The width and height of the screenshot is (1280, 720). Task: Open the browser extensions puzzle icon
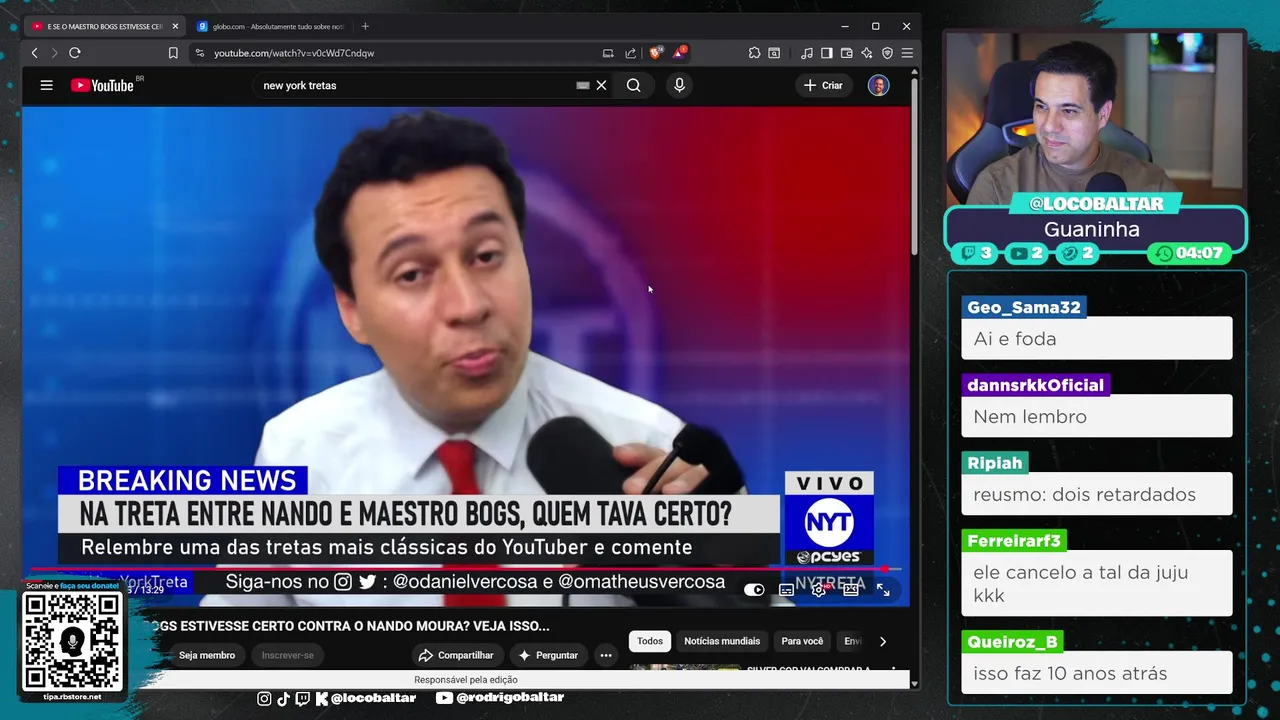754,53
